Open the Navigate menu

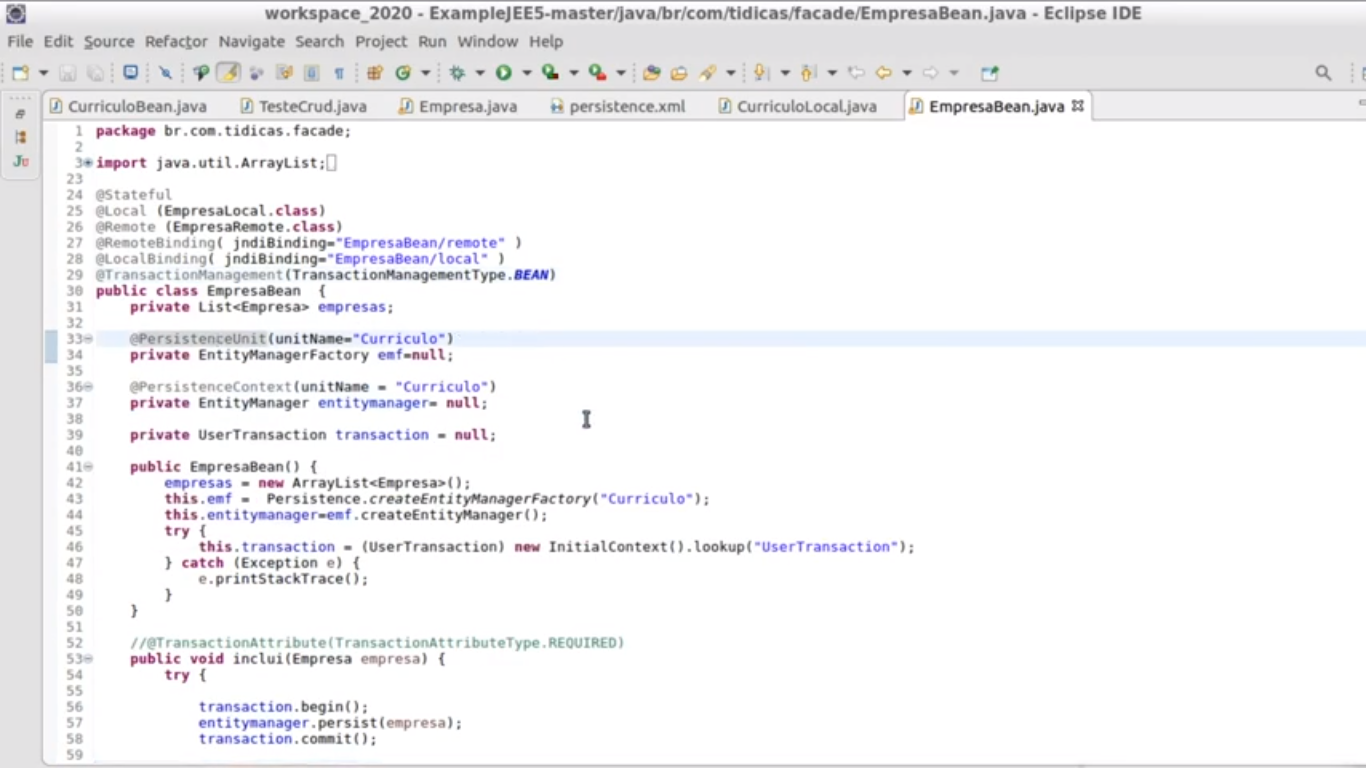252,41
